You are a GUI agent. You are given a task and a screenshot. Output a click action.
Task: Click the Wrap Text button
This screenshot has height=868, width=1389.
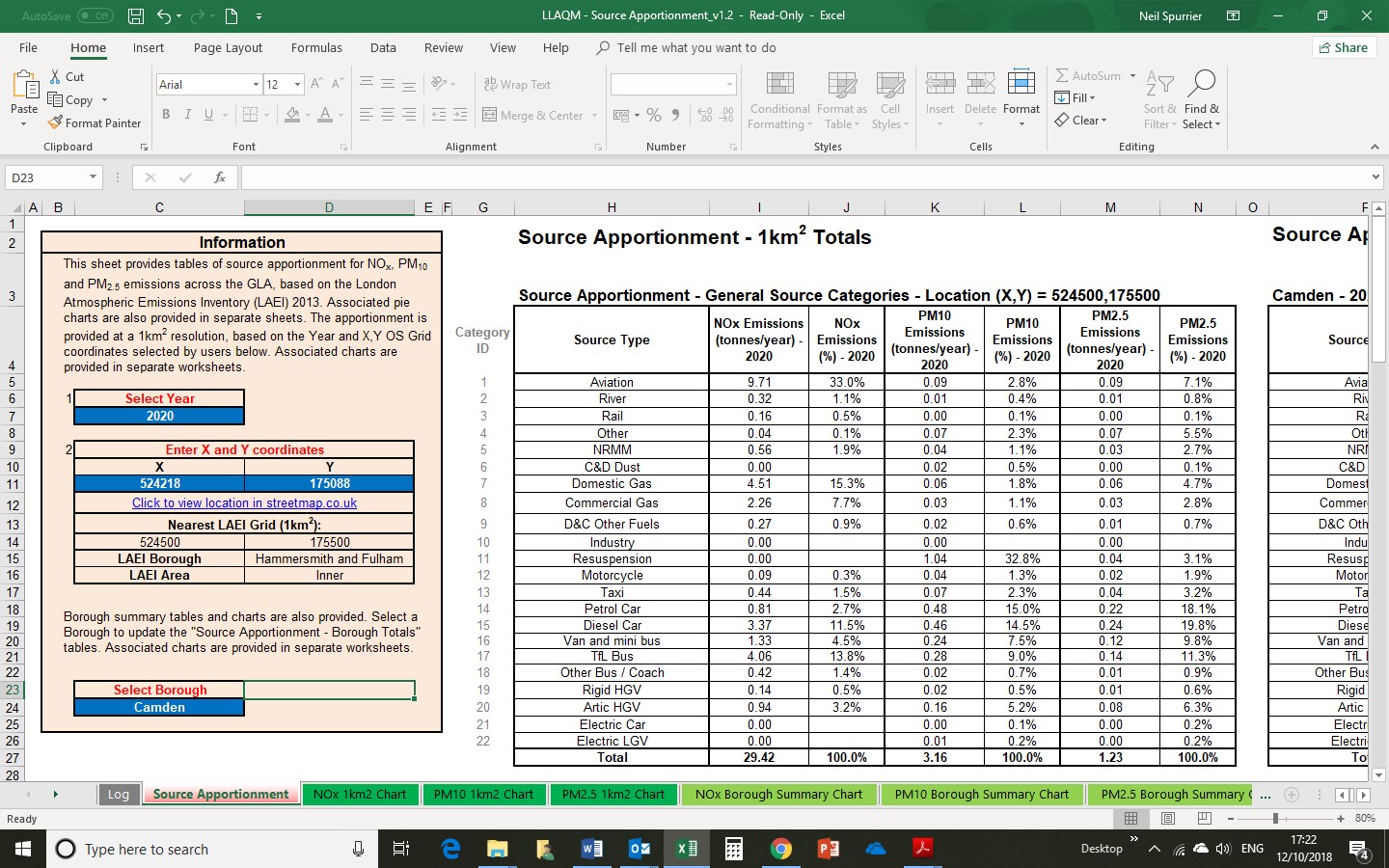click(517, 84)
